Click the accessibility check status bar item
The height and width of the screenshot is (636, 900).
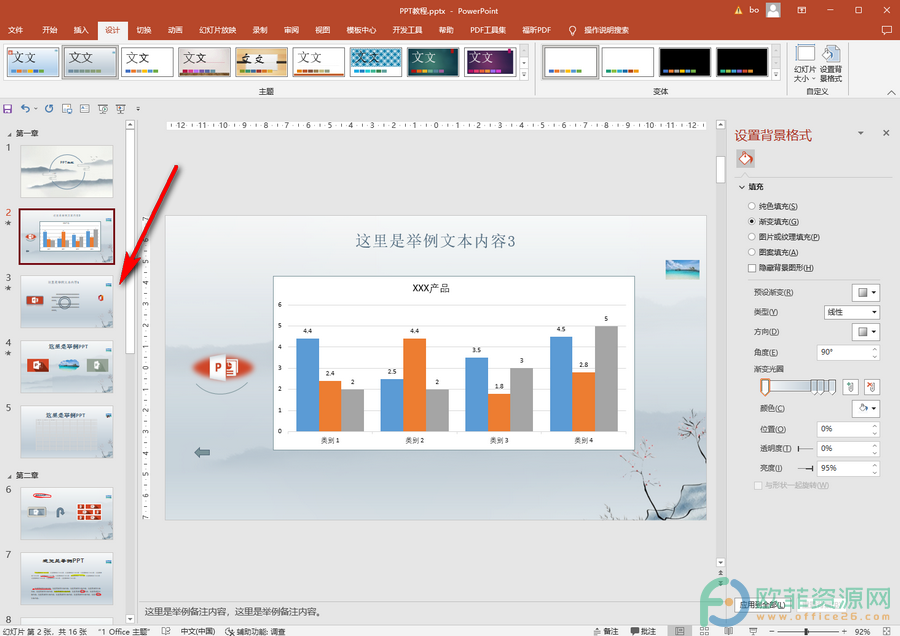click(x=255, y=631)
